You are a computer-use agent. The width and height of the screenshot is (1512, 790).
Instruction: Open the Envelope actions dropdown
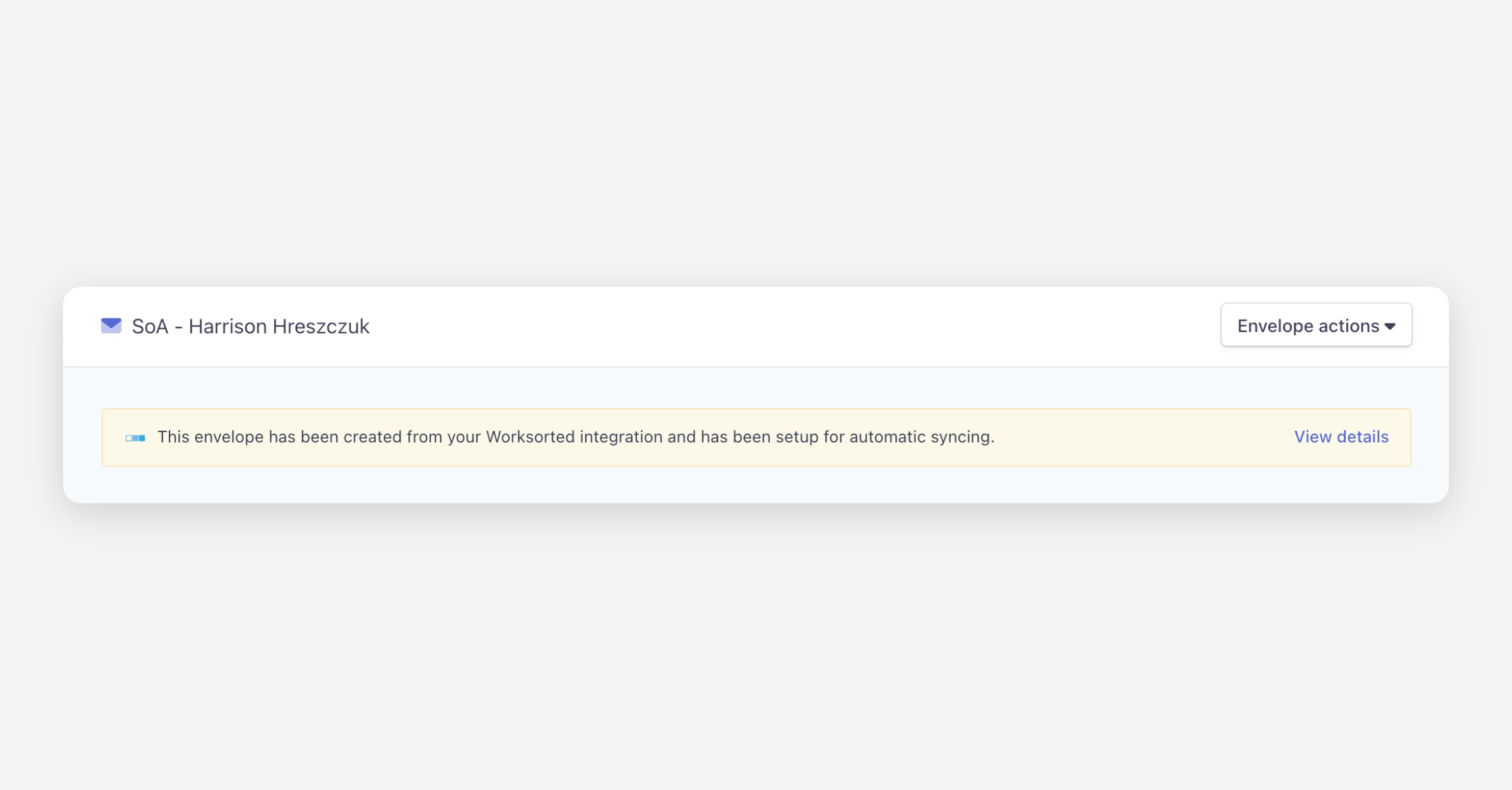tap(1315, 325)
